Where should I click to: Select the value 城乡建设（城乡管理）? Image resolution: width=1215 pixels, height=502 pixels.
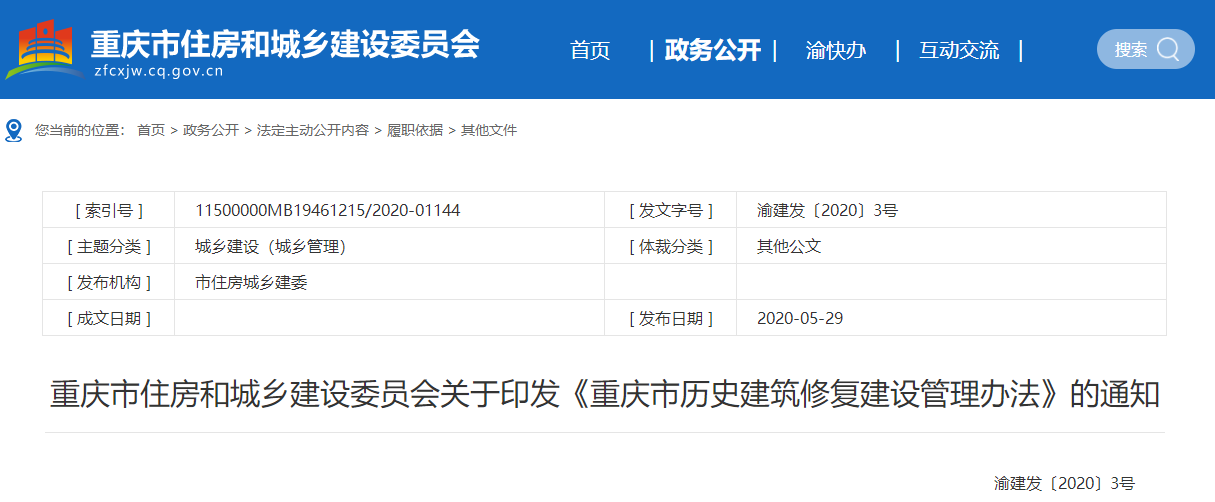coord(271,246)
